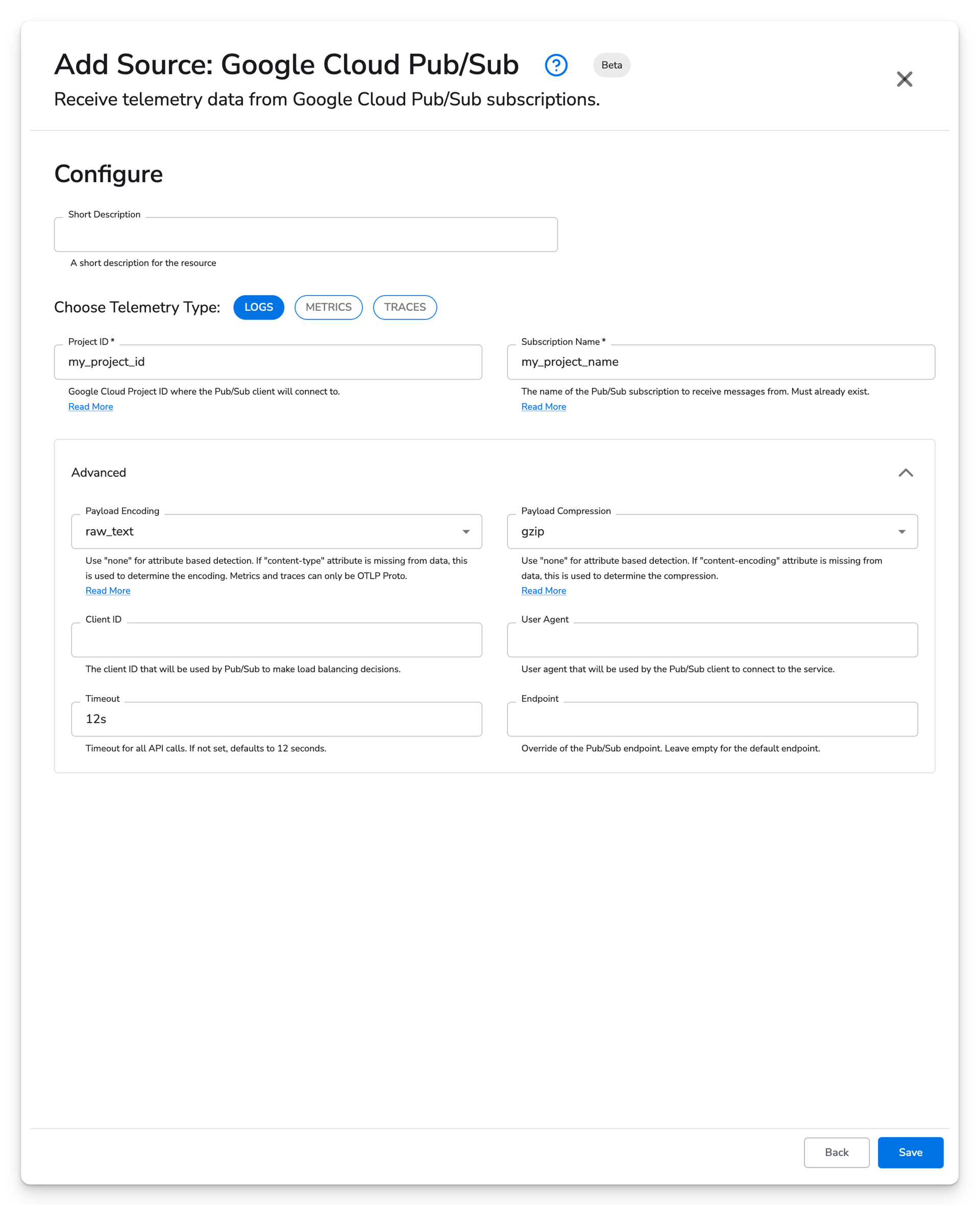
Task: Go Back to previous step
Action: point(837,1152)
